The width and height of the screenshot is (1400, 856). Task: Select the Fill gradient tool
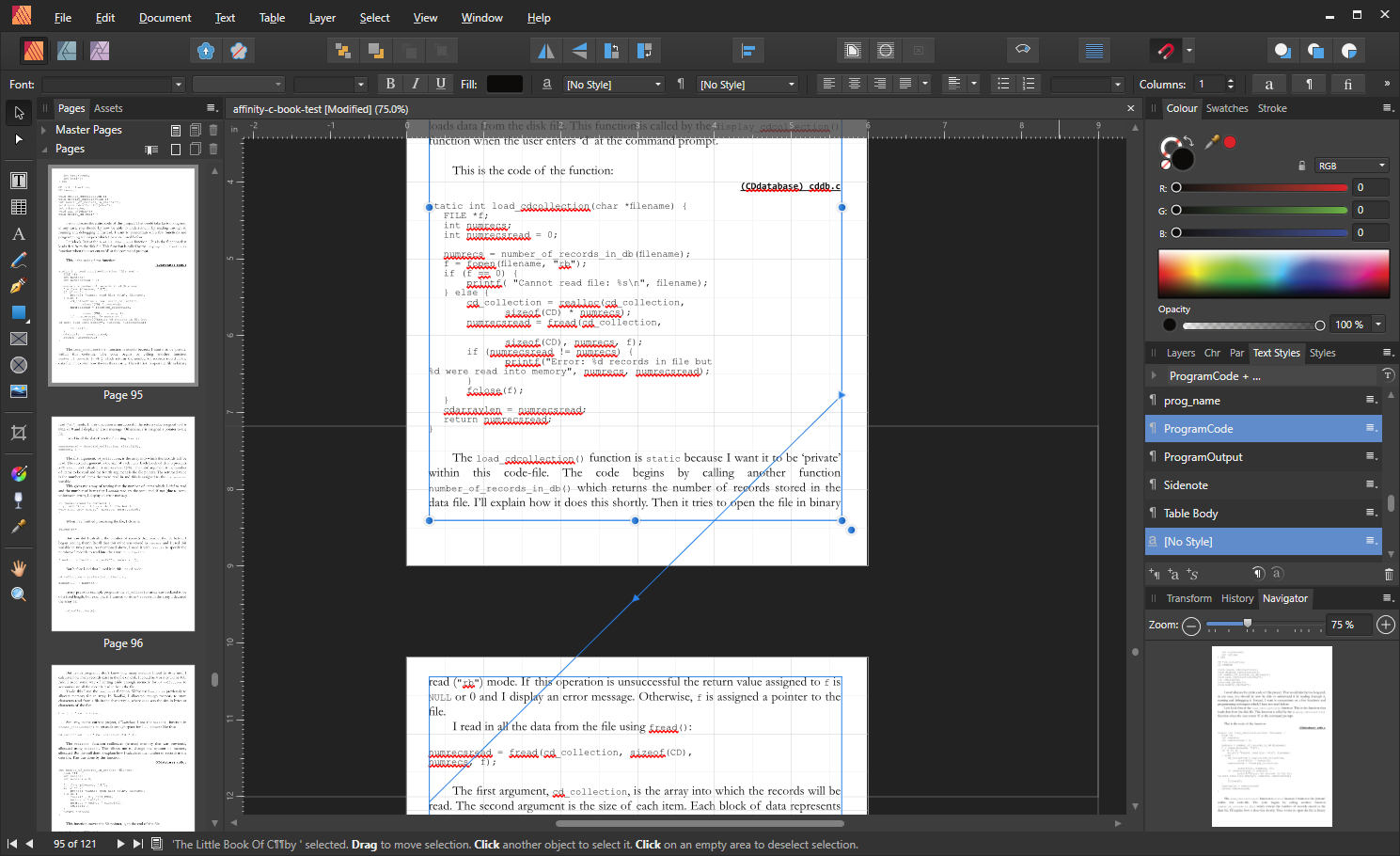tap(19, 474)
